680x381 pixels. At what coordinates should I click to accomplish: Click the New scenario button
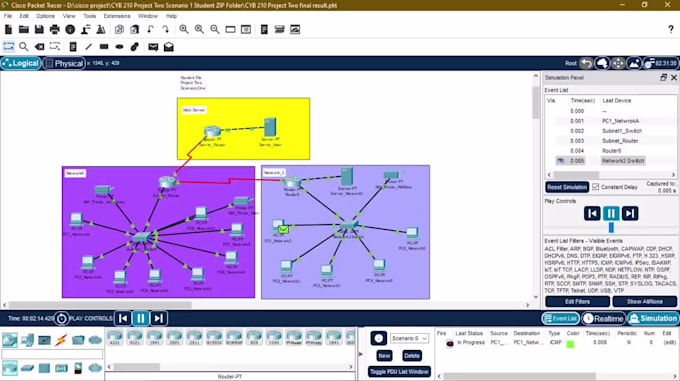point(384,356)
